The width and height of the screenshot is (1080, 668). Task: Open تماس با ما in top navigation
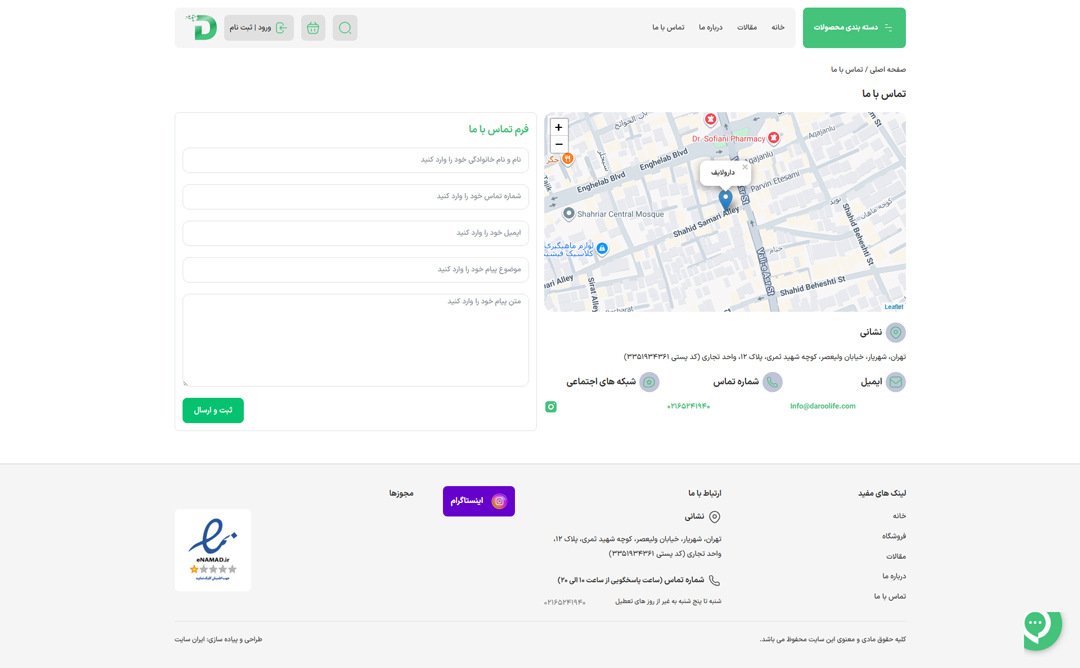tap(668, 28)
